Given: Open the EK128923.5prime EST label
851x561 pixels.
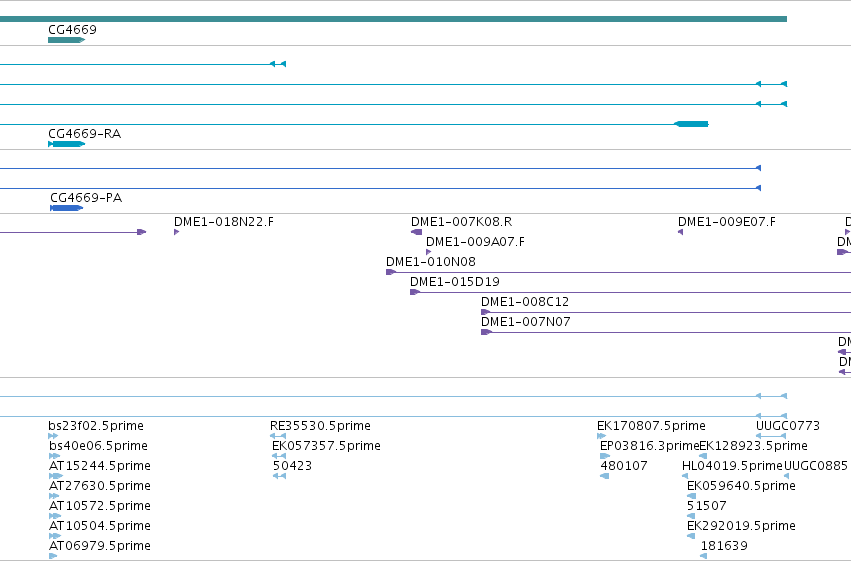Looking at the screenshot, I should click(x=753, y=445).
